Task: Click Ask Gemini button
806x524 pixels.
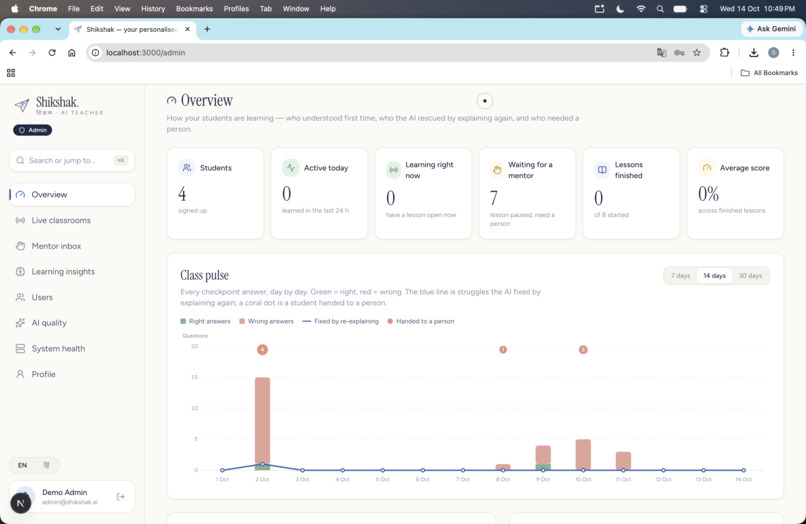Action: 771,29
